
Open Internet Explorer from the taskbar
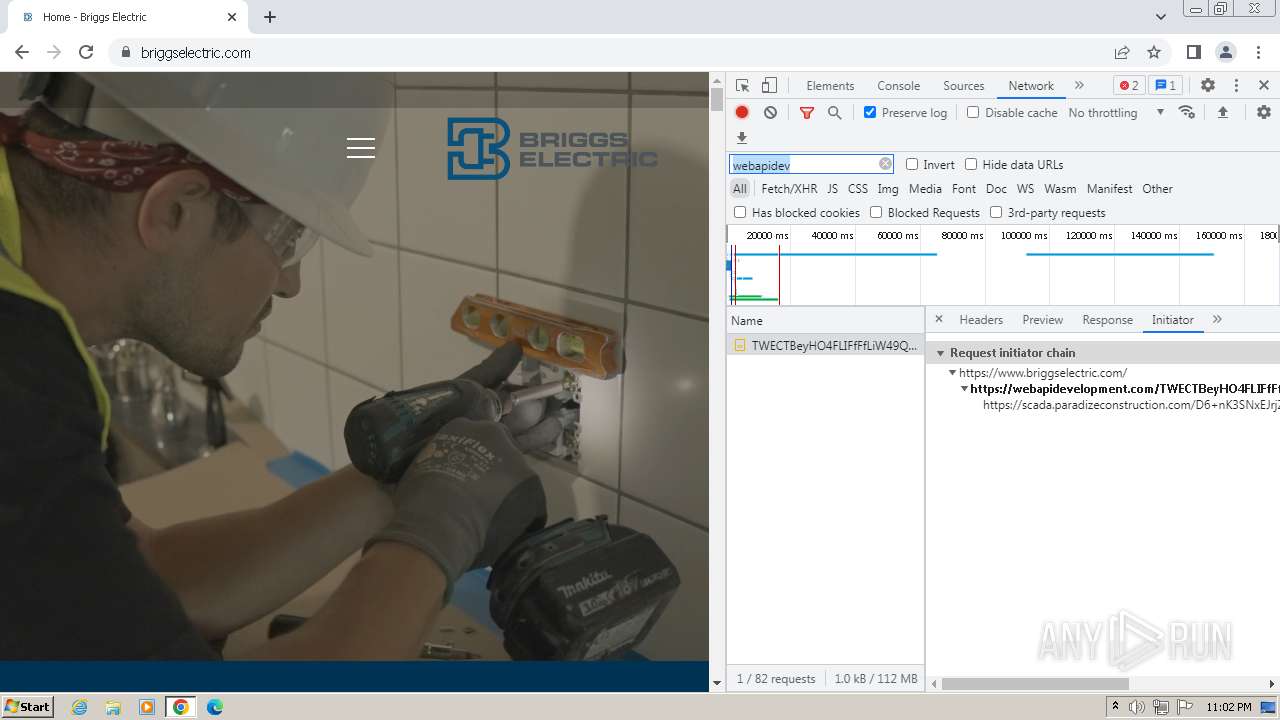80,707
